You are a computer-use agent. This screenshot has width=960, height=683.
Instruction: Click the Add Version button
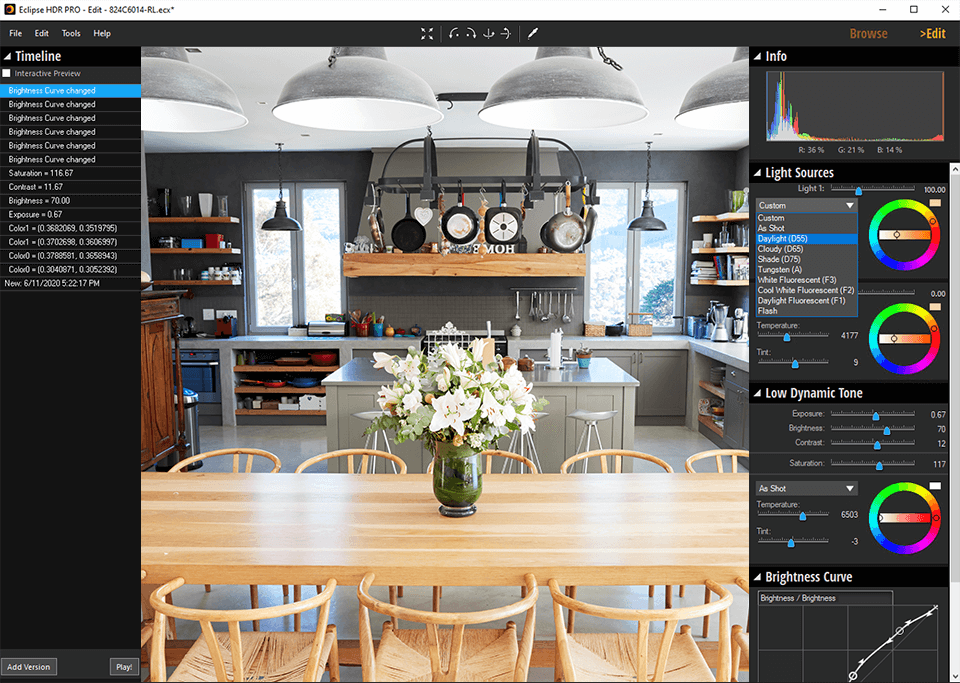[29, 666]
